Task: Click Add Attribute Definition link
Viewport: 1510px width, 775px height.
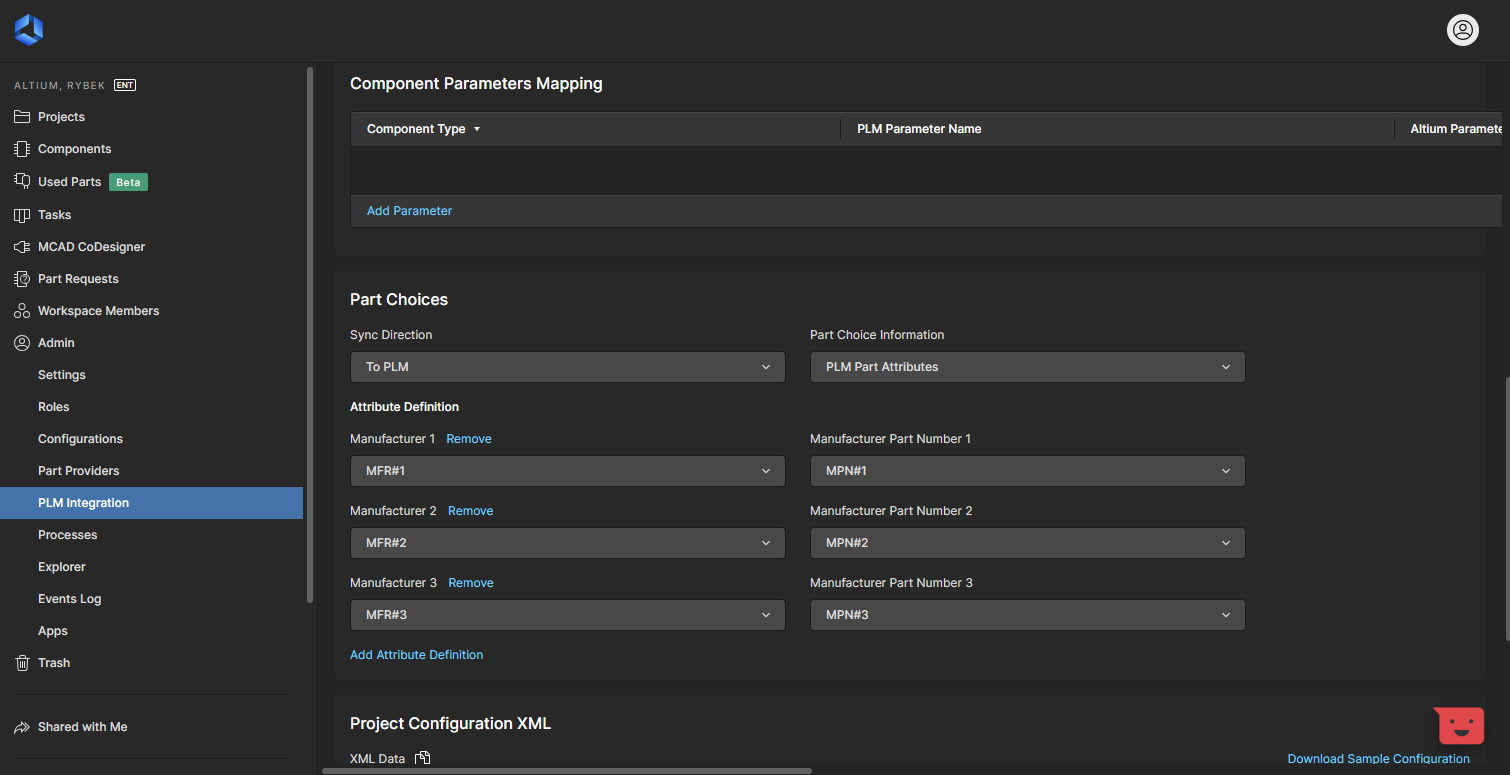Action: [416, 655]
